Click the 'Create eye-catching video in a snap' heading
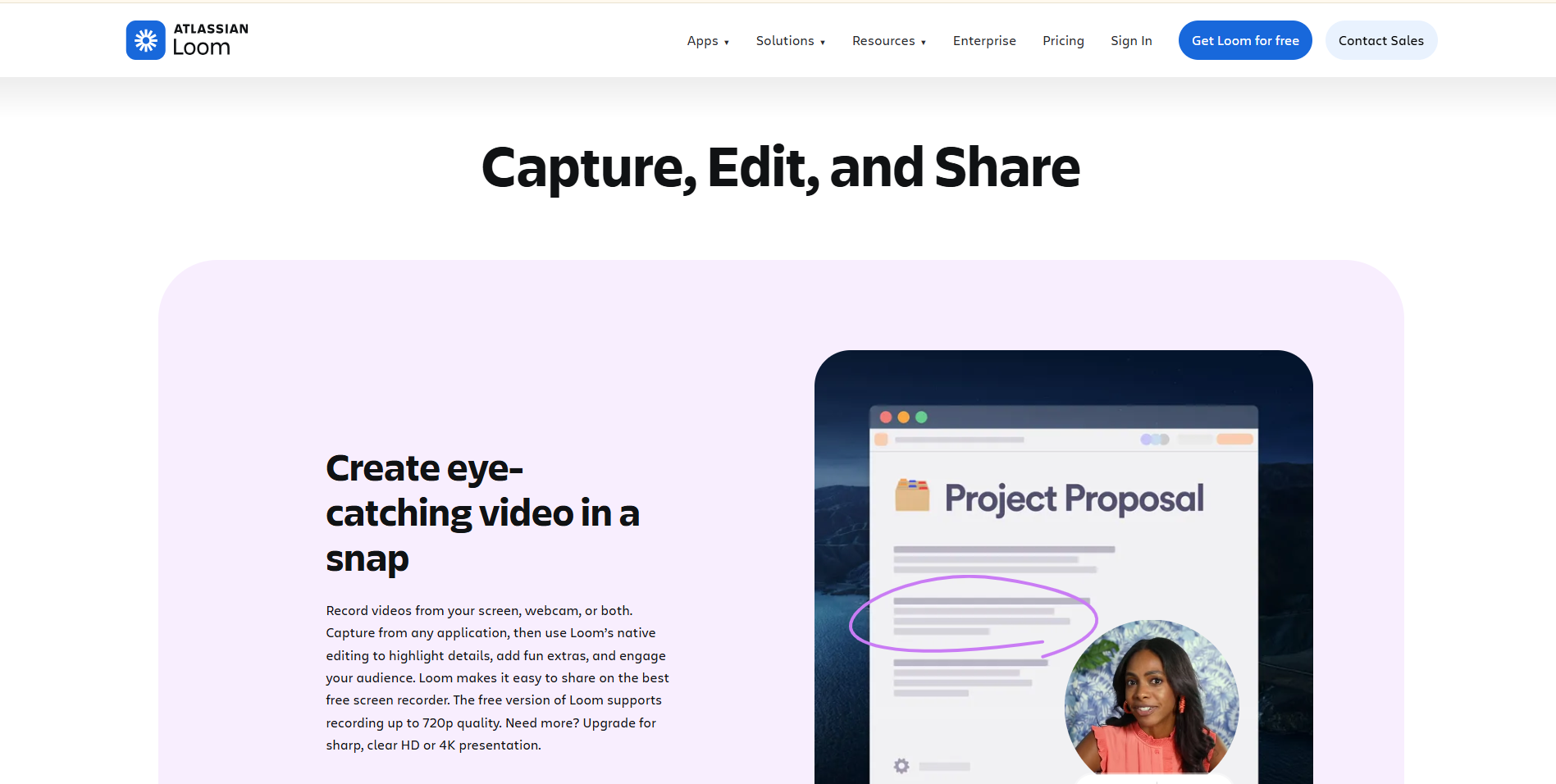 coord(482,513)
